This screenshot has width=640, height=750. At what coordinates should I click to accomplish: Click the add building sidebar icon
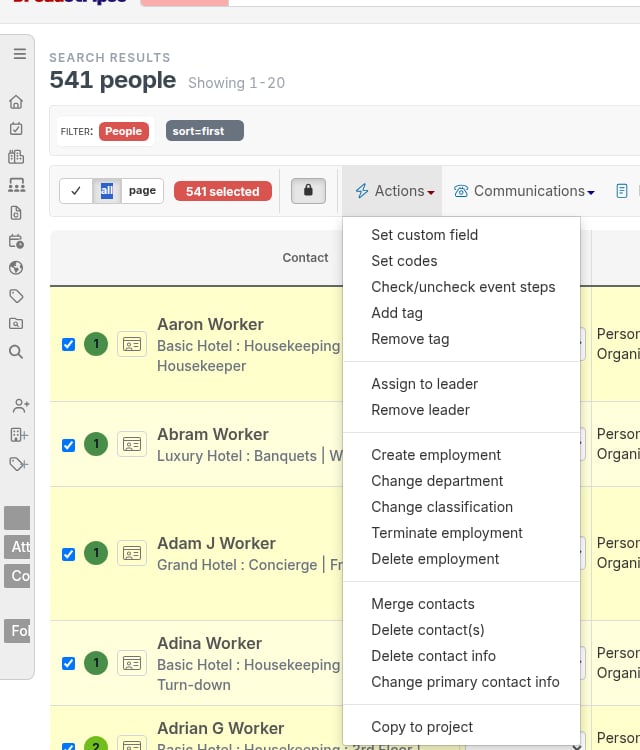(19, 435)
